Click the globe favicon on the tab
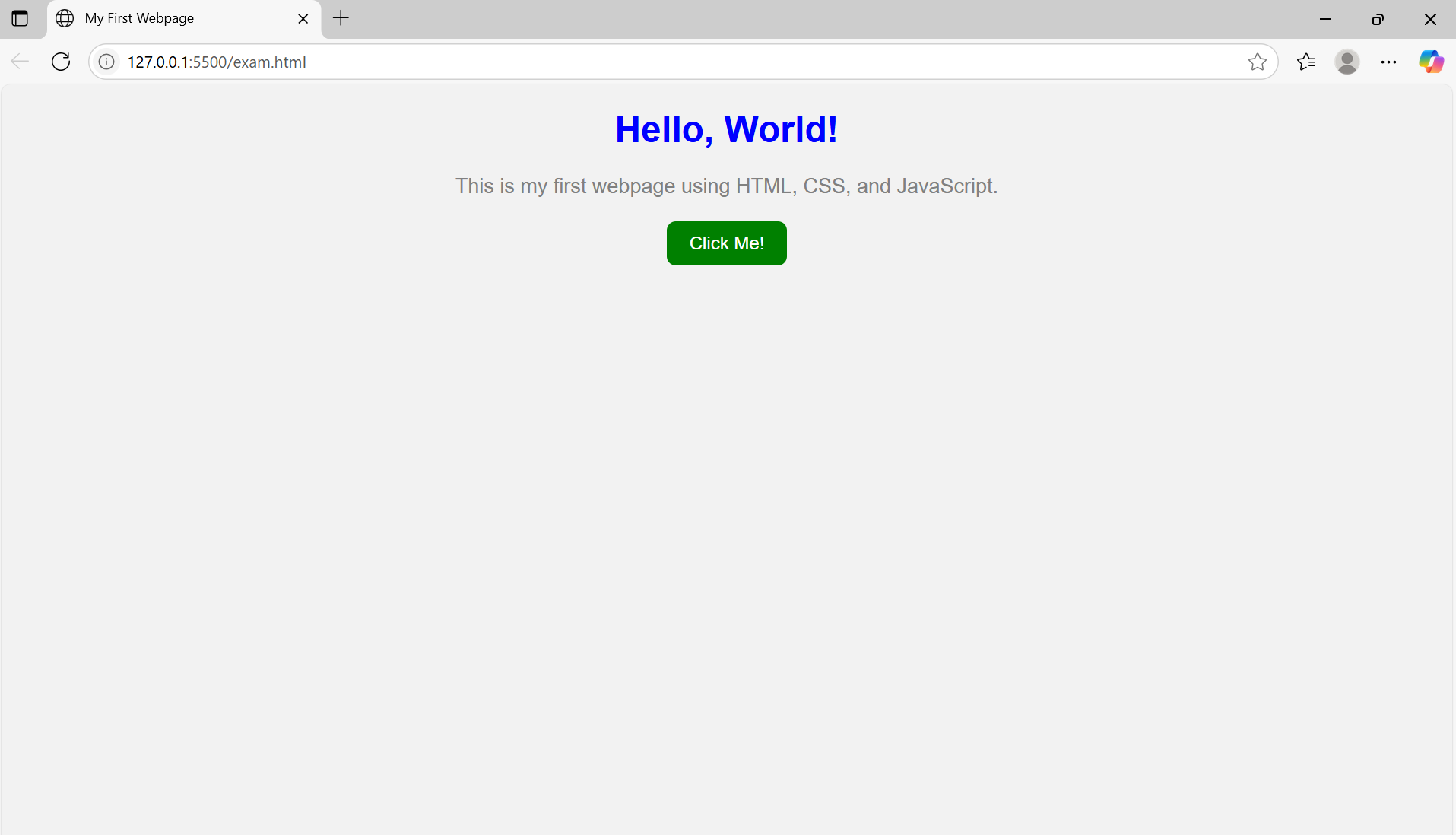The image size is (1456, 835). [65, 18]
